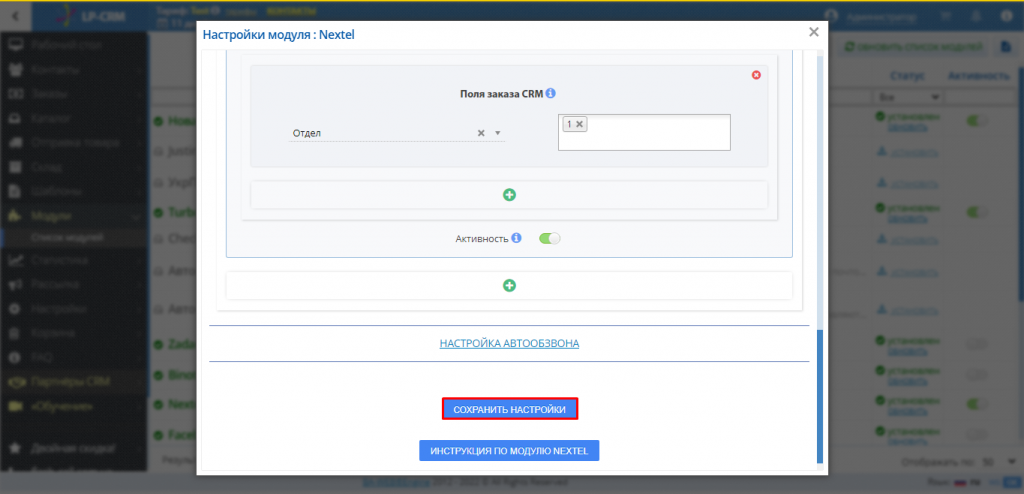Remove the tag "1" from the value box

(579, 124)
